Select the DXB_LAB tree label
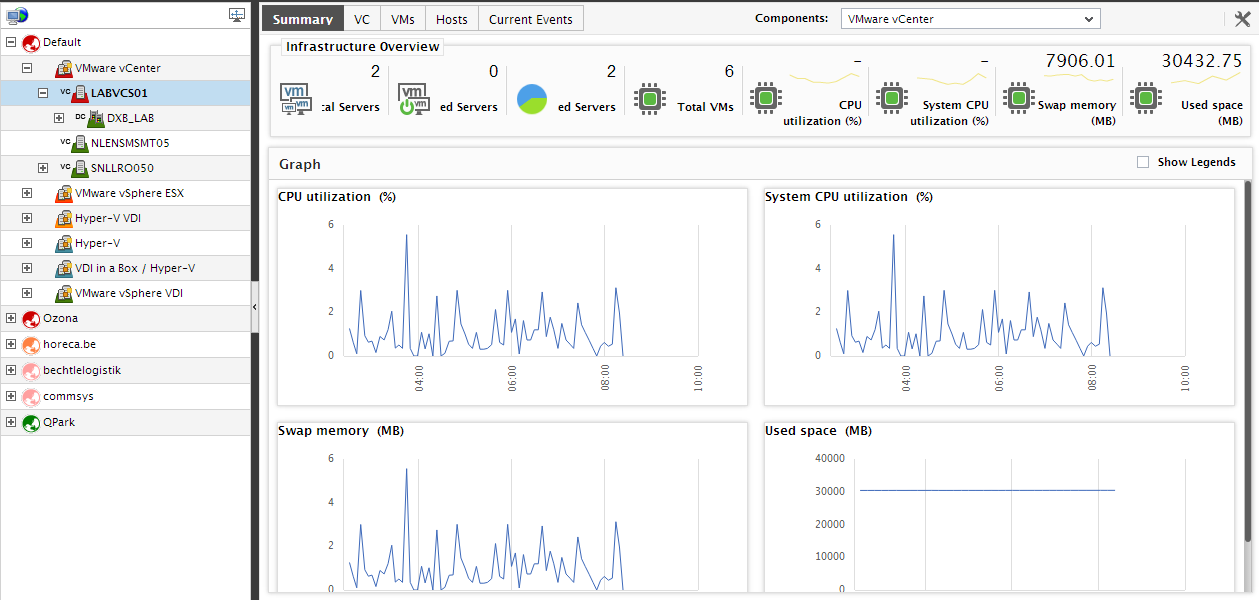The image size is (1259, 600). [131, 119]
